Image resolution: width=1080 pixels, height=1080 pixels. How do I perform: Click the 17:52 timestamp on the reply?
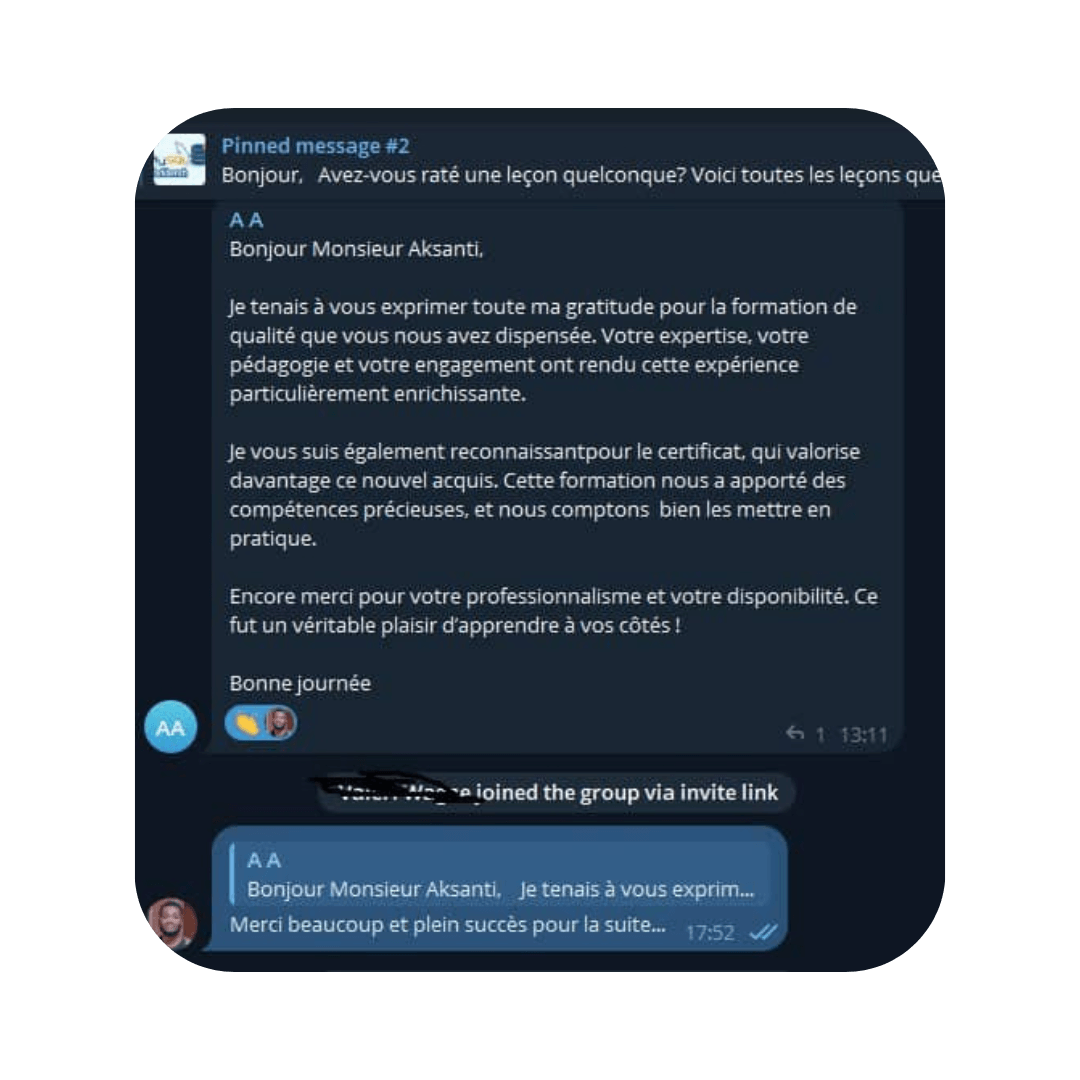[x=710, y=933]
